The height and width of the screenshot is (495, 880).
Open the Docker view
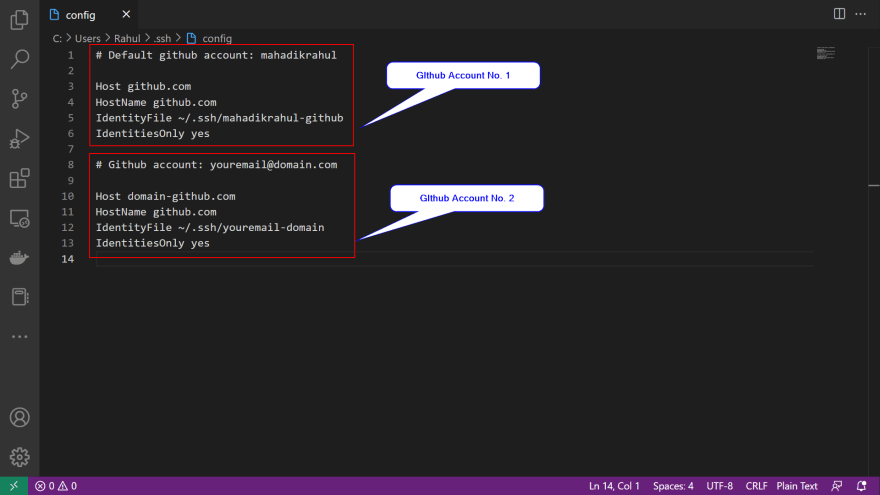click(20, 258)
